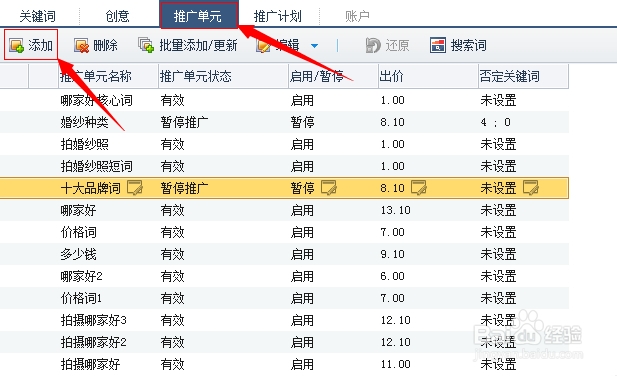Select the 拍婚纱照短词 unit name
The image size is (617, 376).
click(96, 166)
